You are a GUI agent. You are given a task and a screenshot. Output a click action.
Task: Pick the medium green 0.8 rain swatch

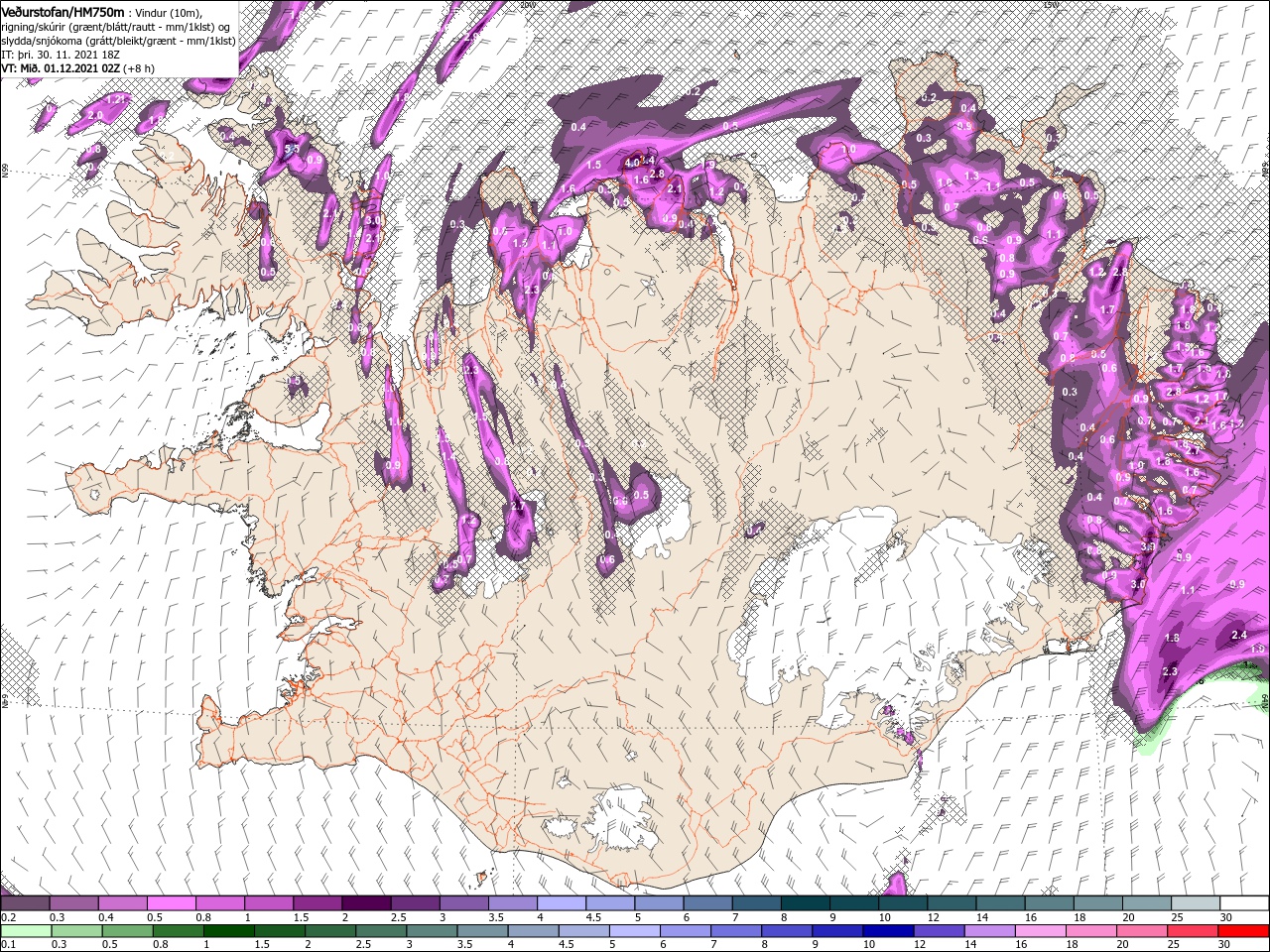(x=179, y=930)
